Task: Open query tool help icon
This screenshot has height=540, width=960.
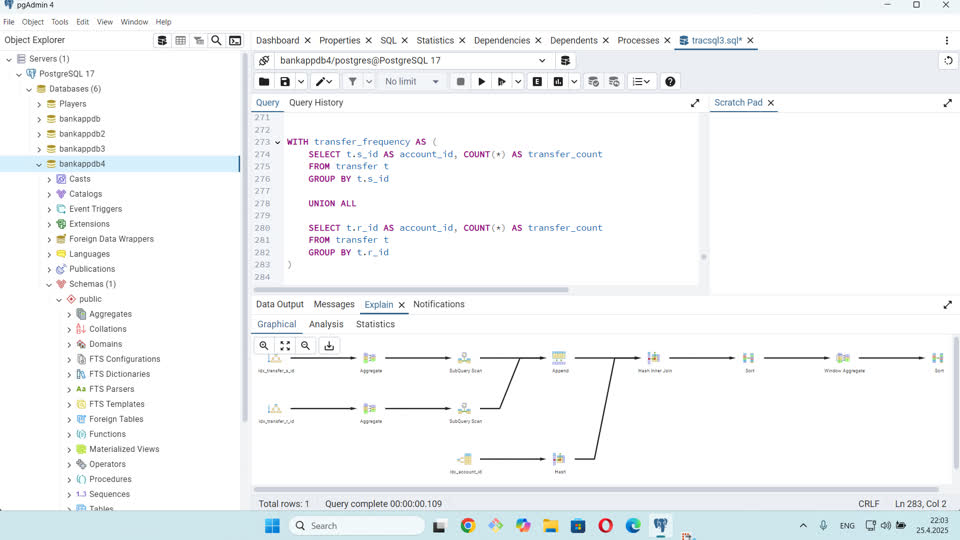Action: click(x=670, y=81)
